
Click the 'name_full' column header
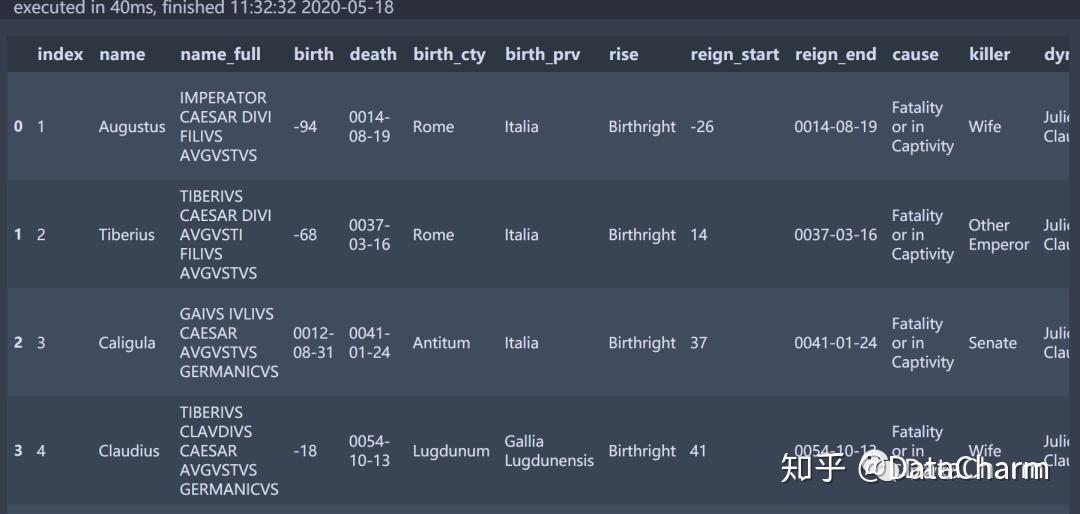220,54
